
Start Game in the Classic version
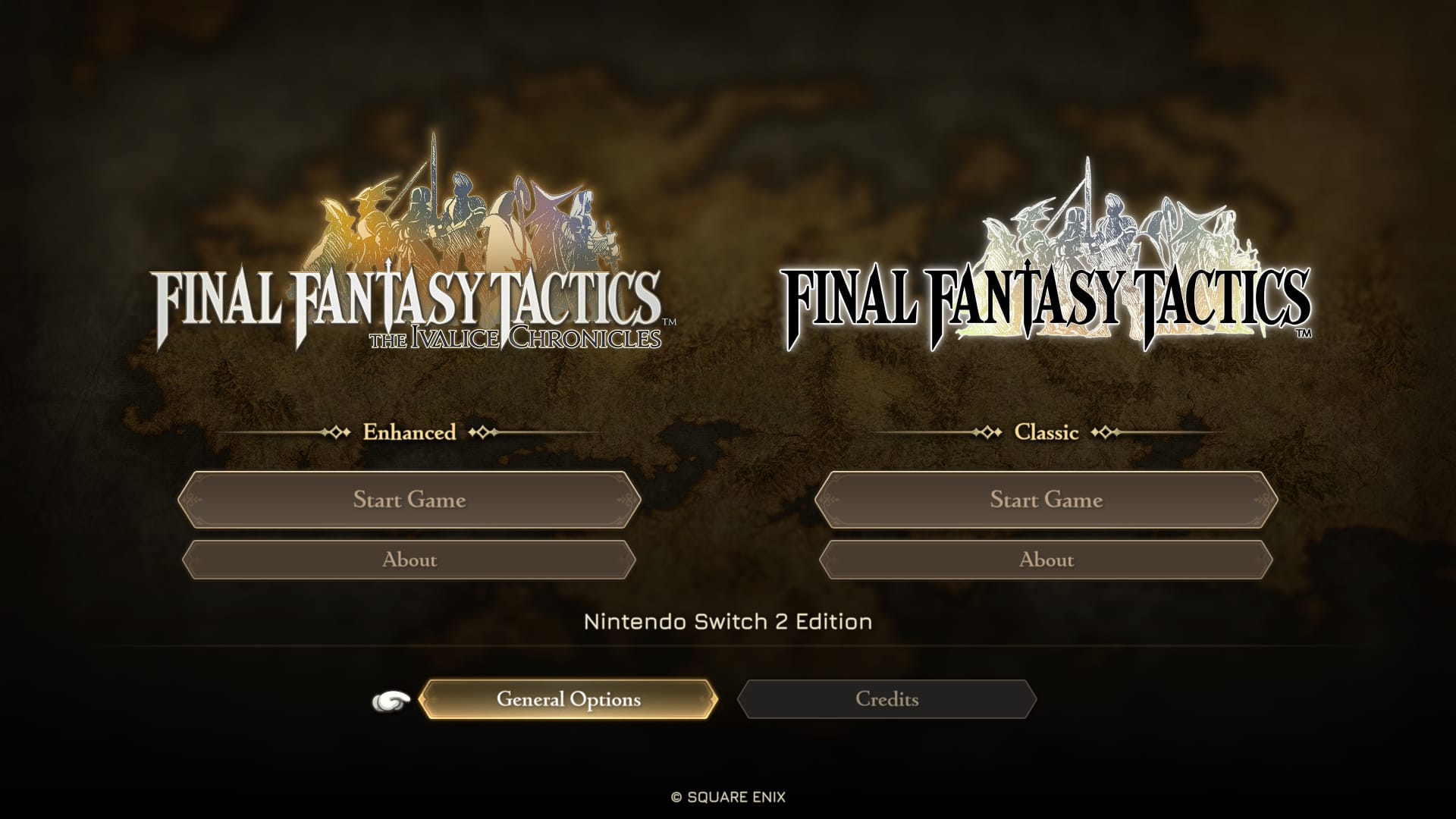tap(1046, 500)
